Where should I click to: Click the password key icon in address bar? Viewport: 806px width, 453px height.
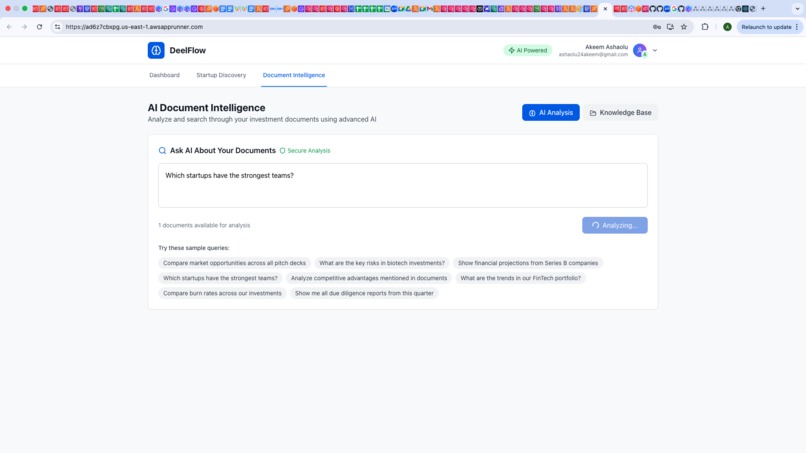click(x=656, y=27)
